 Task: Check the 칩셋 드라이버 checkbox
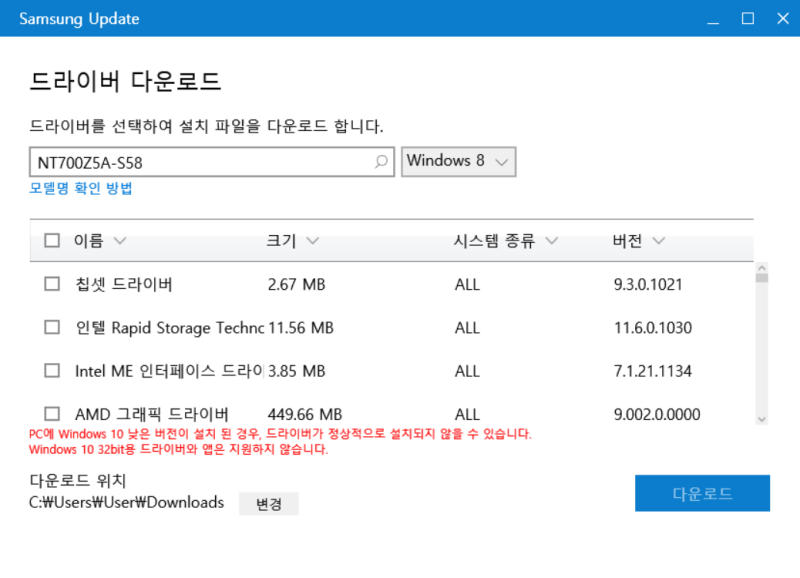pos(52,284)
